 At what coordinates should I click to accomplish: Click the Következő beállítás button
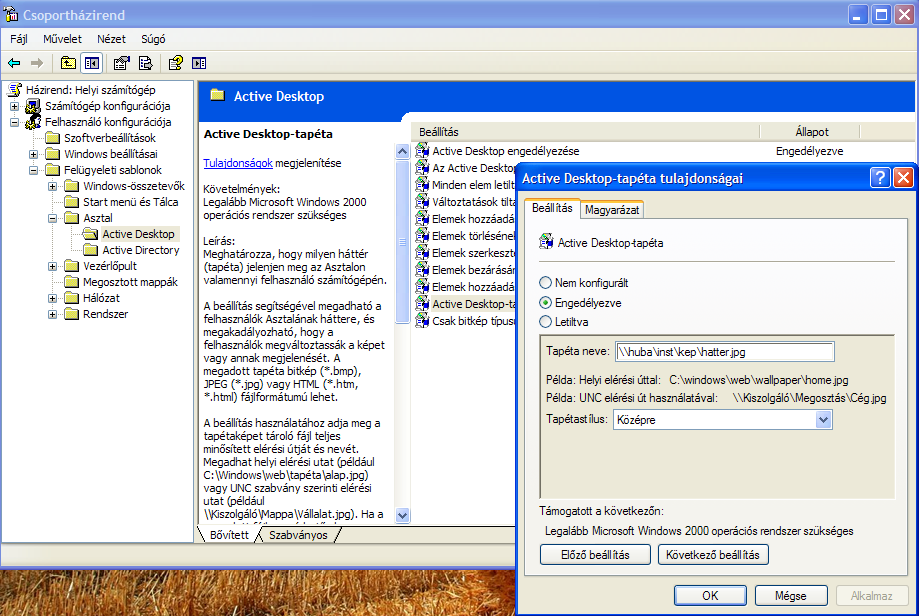[713, 554]
